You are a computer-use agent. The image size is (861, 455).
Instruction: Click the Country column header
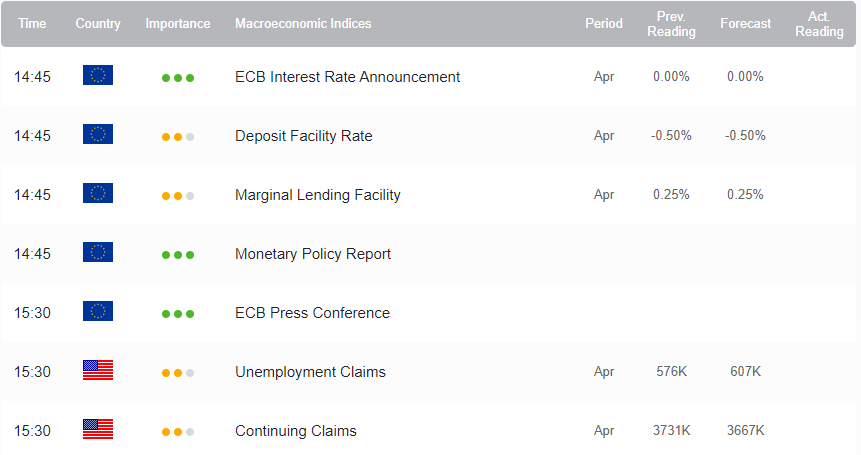(x=98, y=24)
